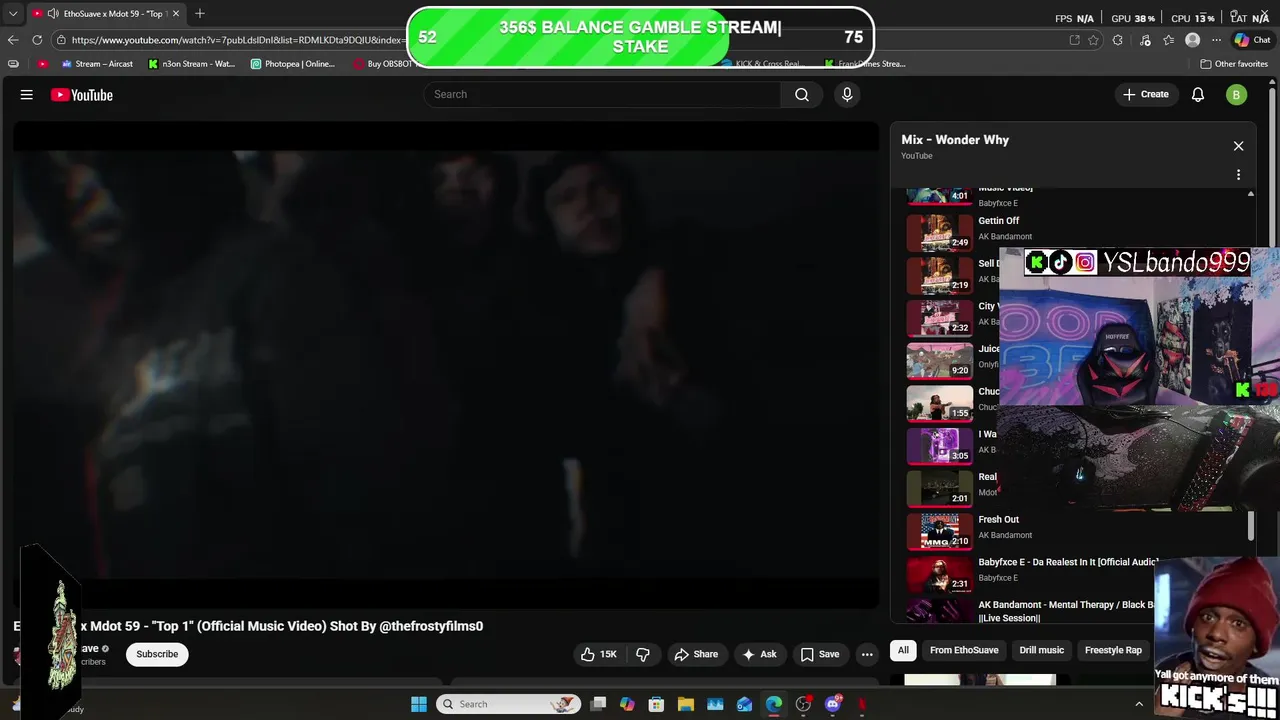Dislike the video with thumbs down

tap(643, 654)
